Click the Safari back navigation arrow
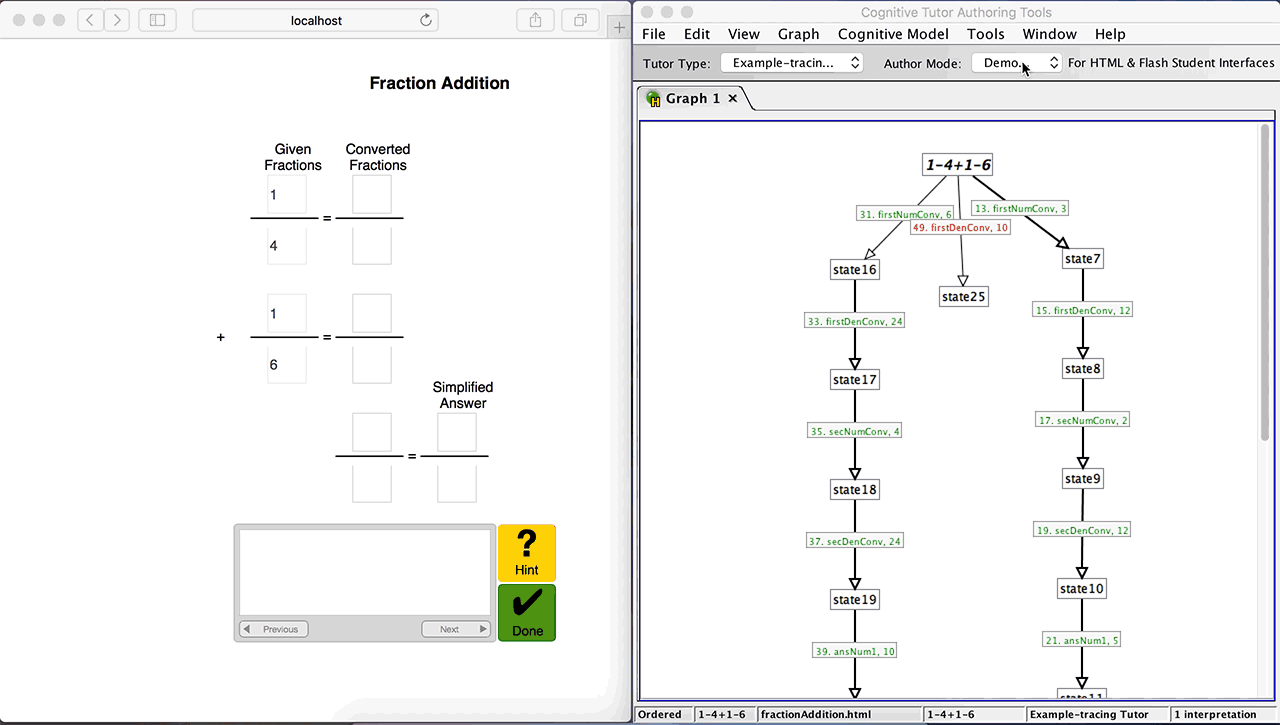This screenshot has width=1280, height=725. point(91,20)
